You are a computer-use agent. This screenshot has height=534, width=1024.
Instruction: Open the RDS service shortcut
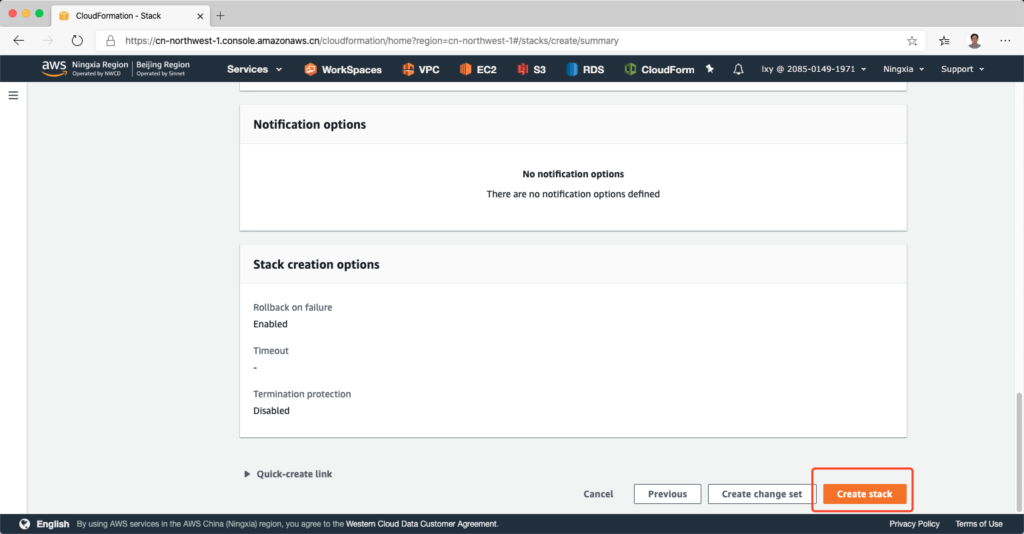click(x=586, y=70)
